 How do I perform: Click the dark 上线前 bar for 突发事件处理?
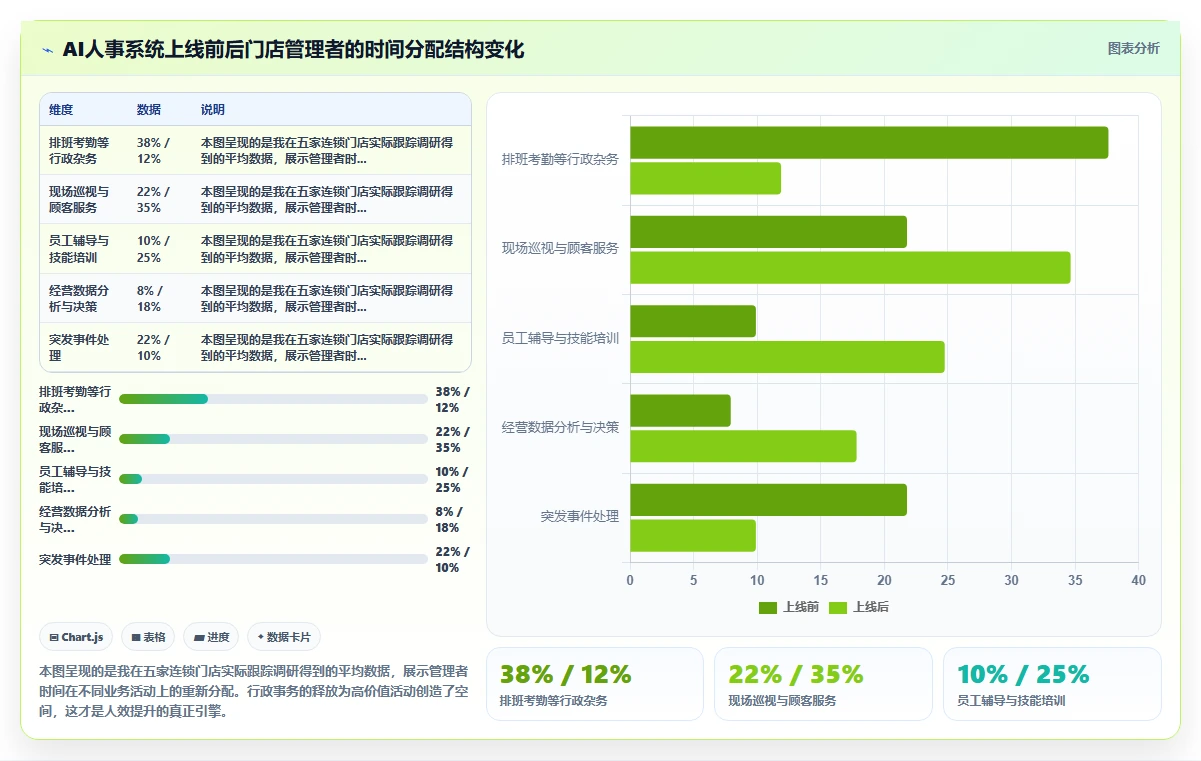768,500
